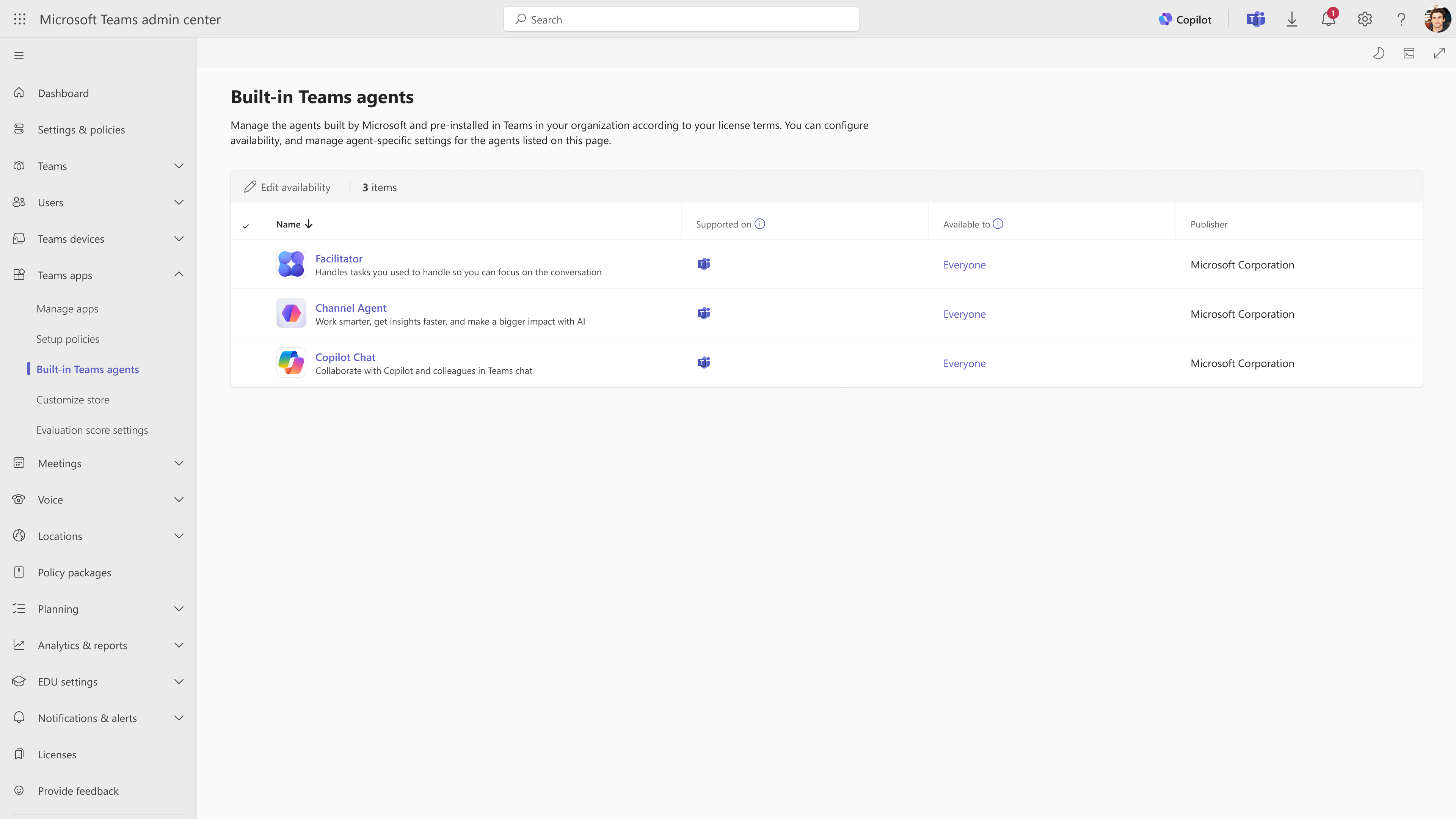1456x819 pixels.
Task: Open the help question mark icon
Action: (x=1401, y=19)
